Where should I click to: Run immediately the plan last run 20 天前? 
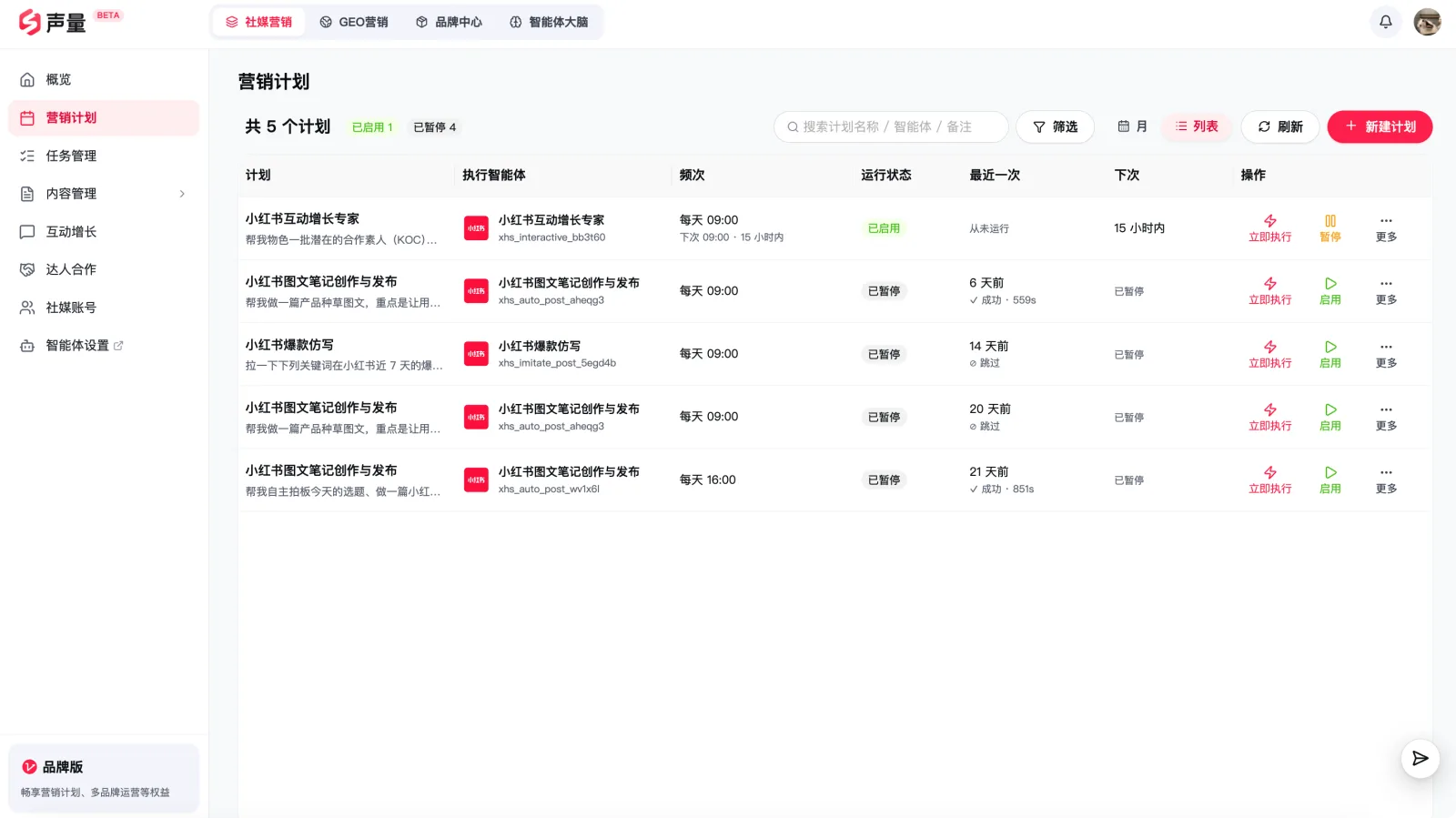tap(1269, 417)
